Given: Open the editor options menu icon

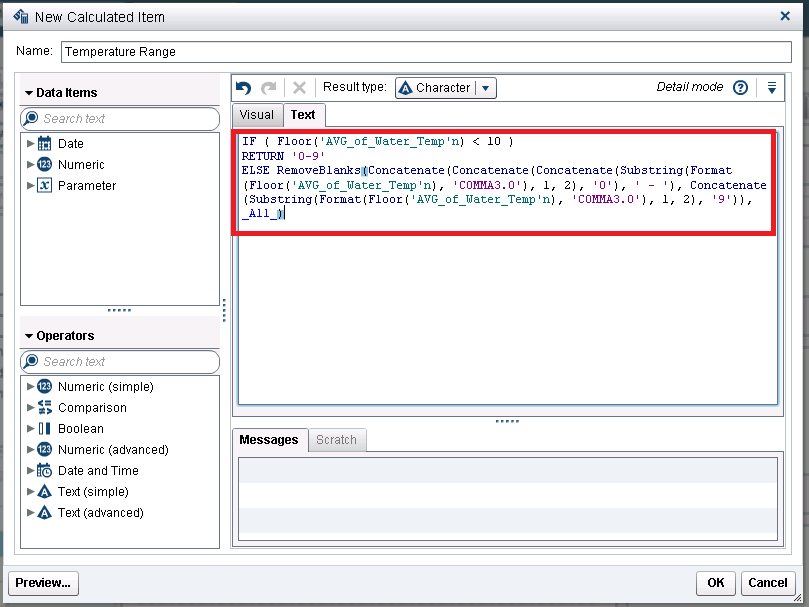Looking at the screenshot, I should click(x=772, y=88).
